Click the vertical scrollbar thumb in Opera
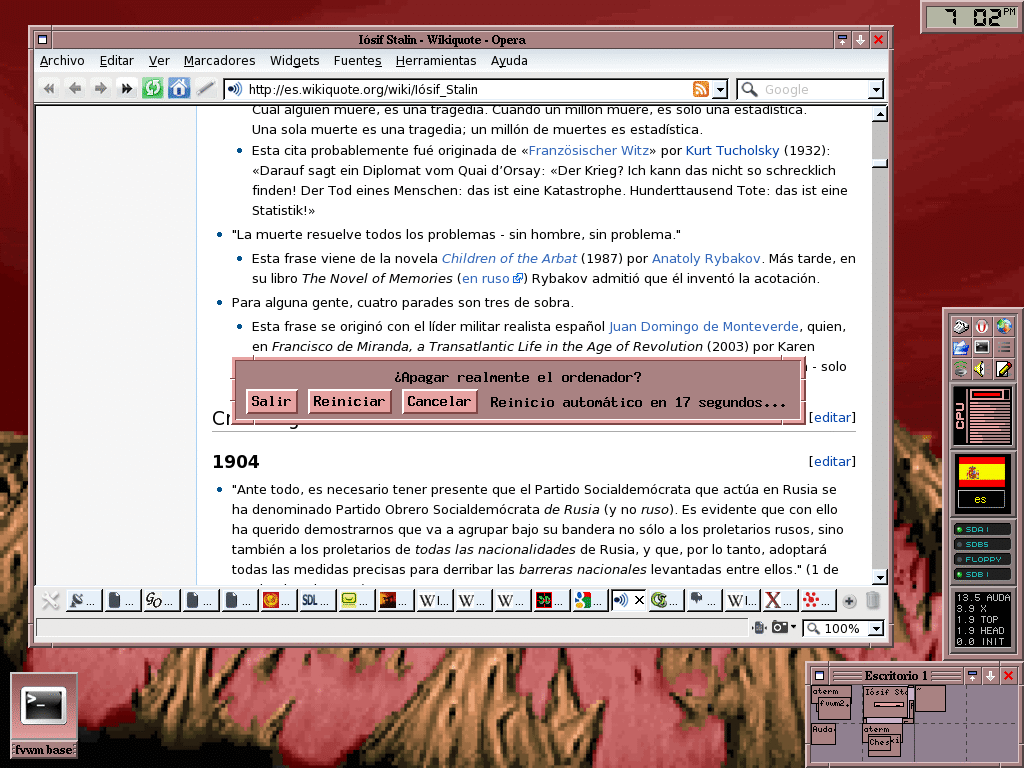 pyautogui.click(x=880, y=163)
